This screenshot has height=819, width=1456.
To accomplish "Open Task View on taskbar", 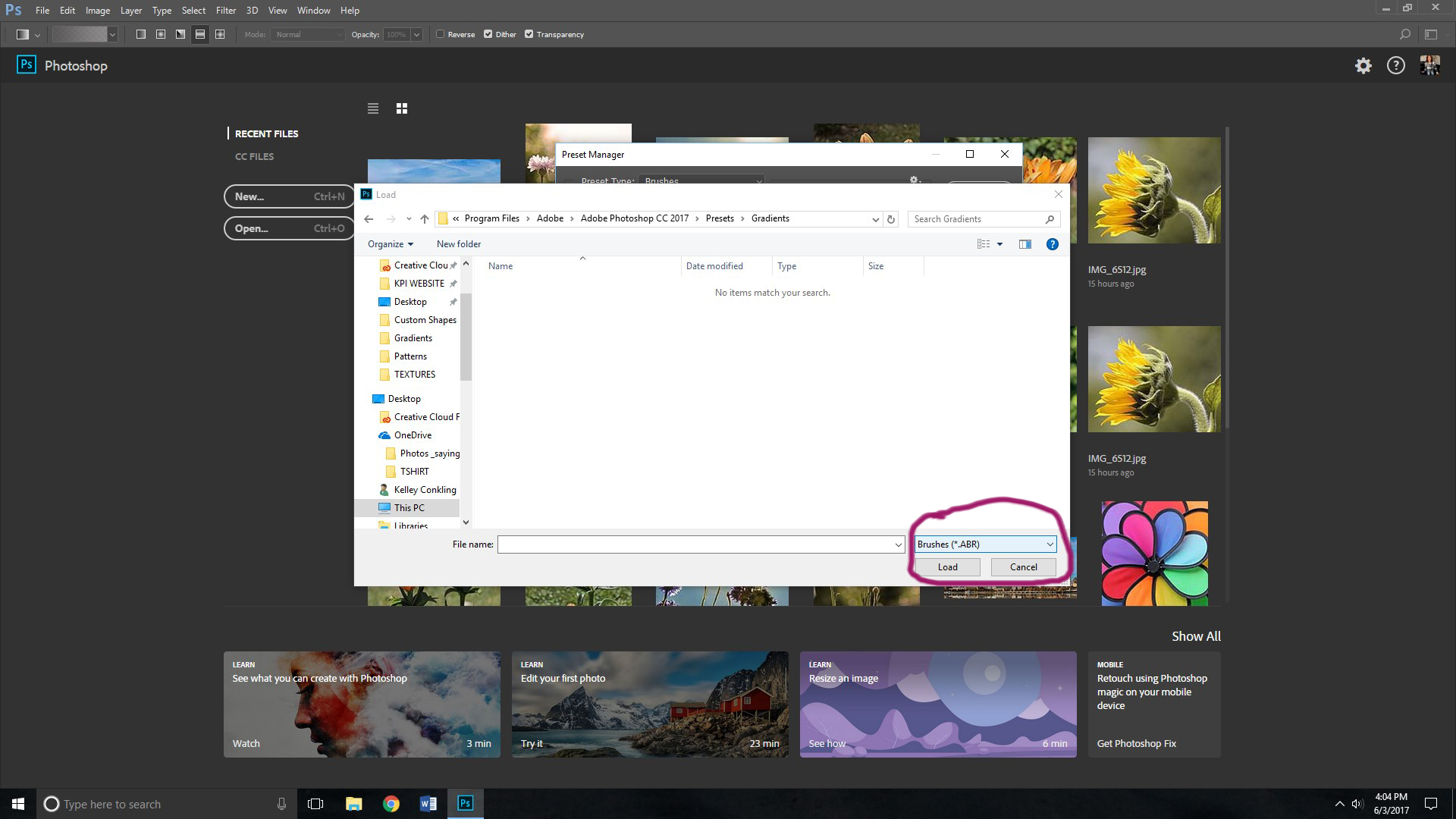I will (315, 804).
